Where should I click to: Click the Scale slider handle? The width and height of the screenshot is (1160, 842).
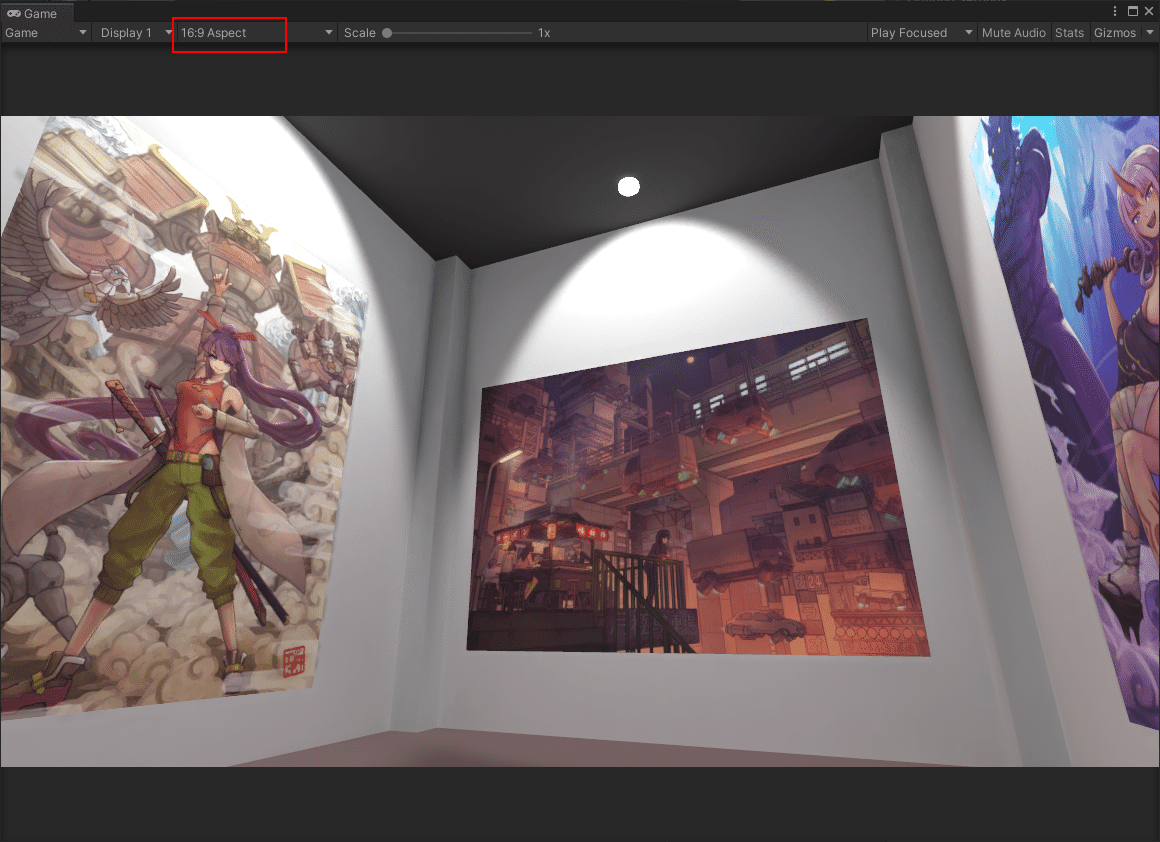tap(387, 33)
